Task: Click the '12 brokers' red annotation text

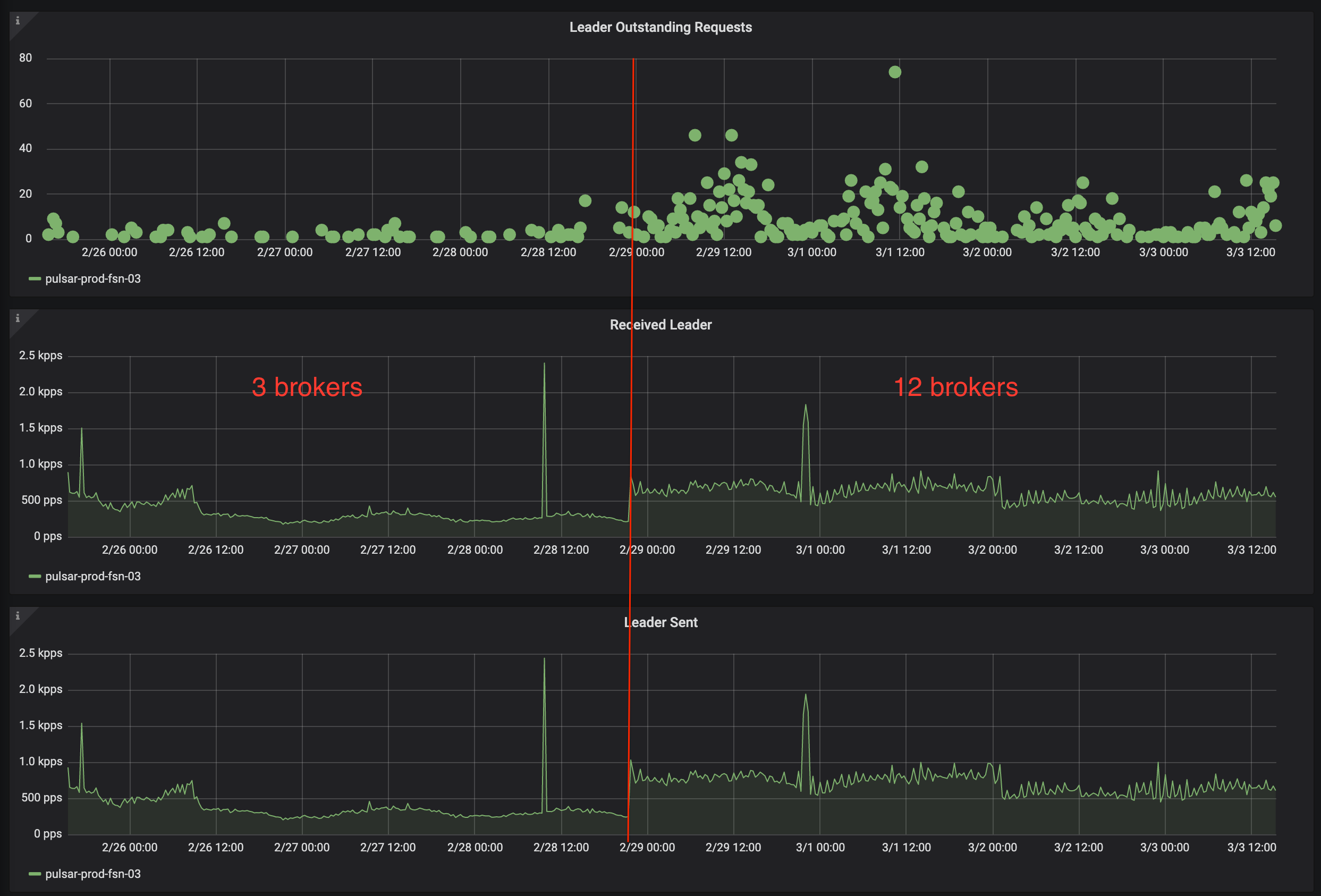Action: (955, 387)
